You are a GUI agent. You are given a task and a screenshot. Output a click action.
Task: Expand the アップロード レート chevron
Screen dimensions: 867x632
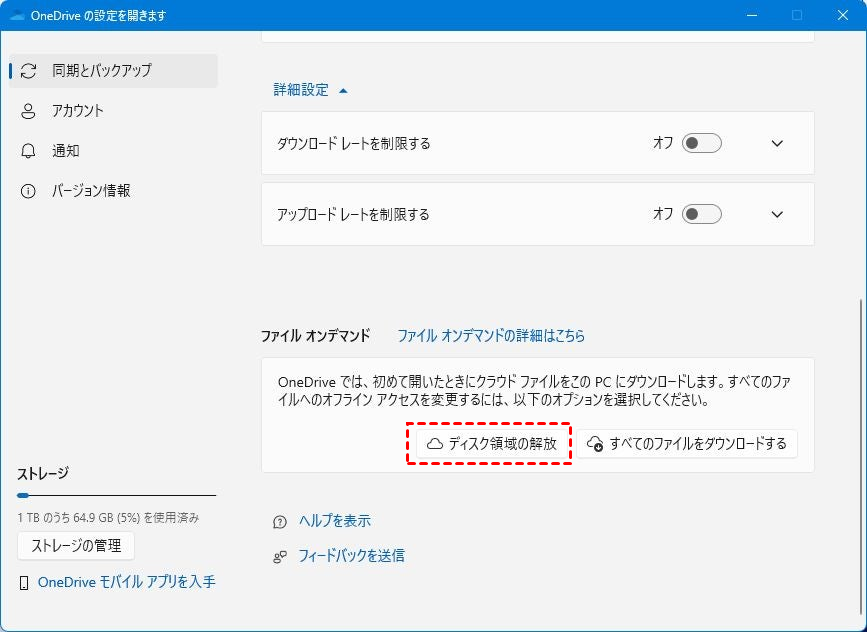click(x=777, y=215)
